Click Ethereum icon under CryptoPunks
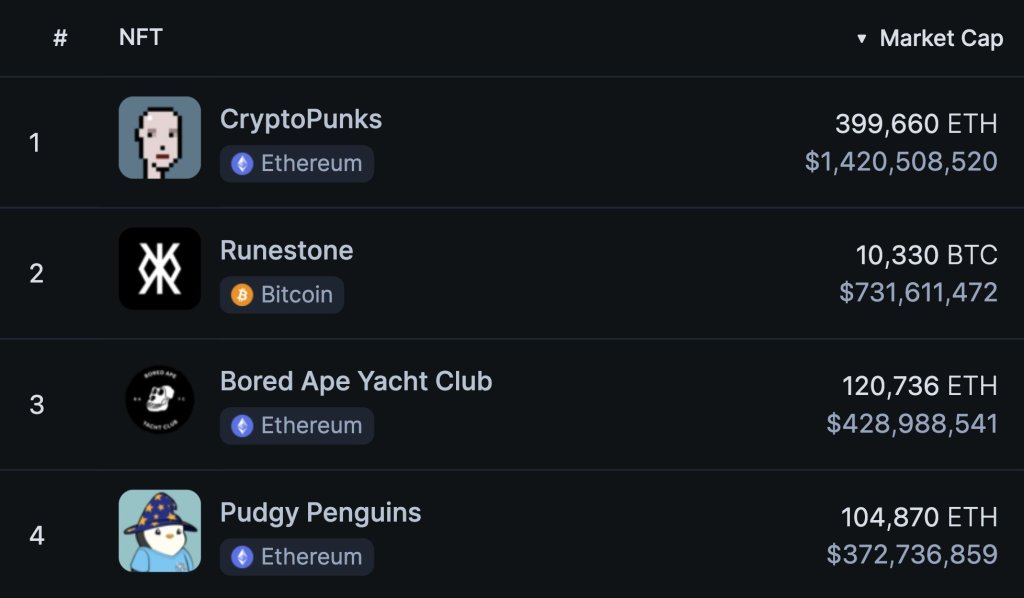The width and height of the screenshot is (1024, 598). (x=242, y=164)
